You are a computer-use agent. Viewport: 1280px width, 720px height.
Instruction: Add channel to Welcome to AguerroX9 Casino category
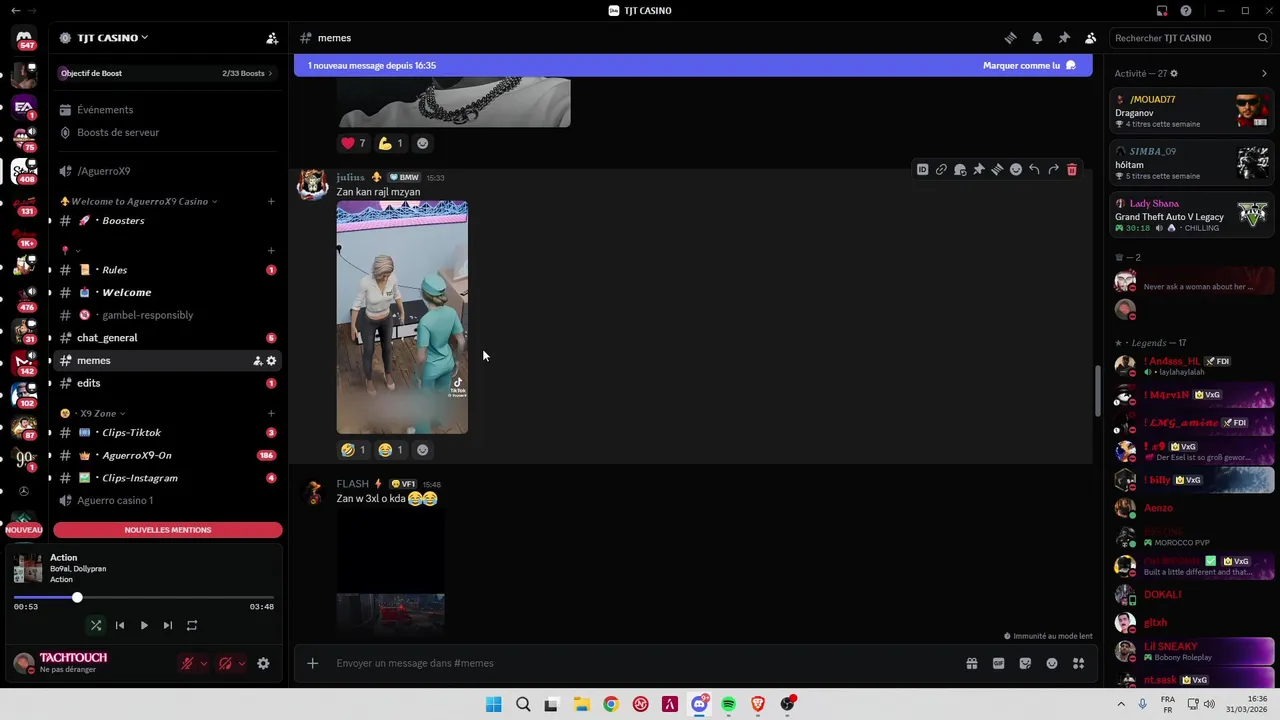coord(271,201)
